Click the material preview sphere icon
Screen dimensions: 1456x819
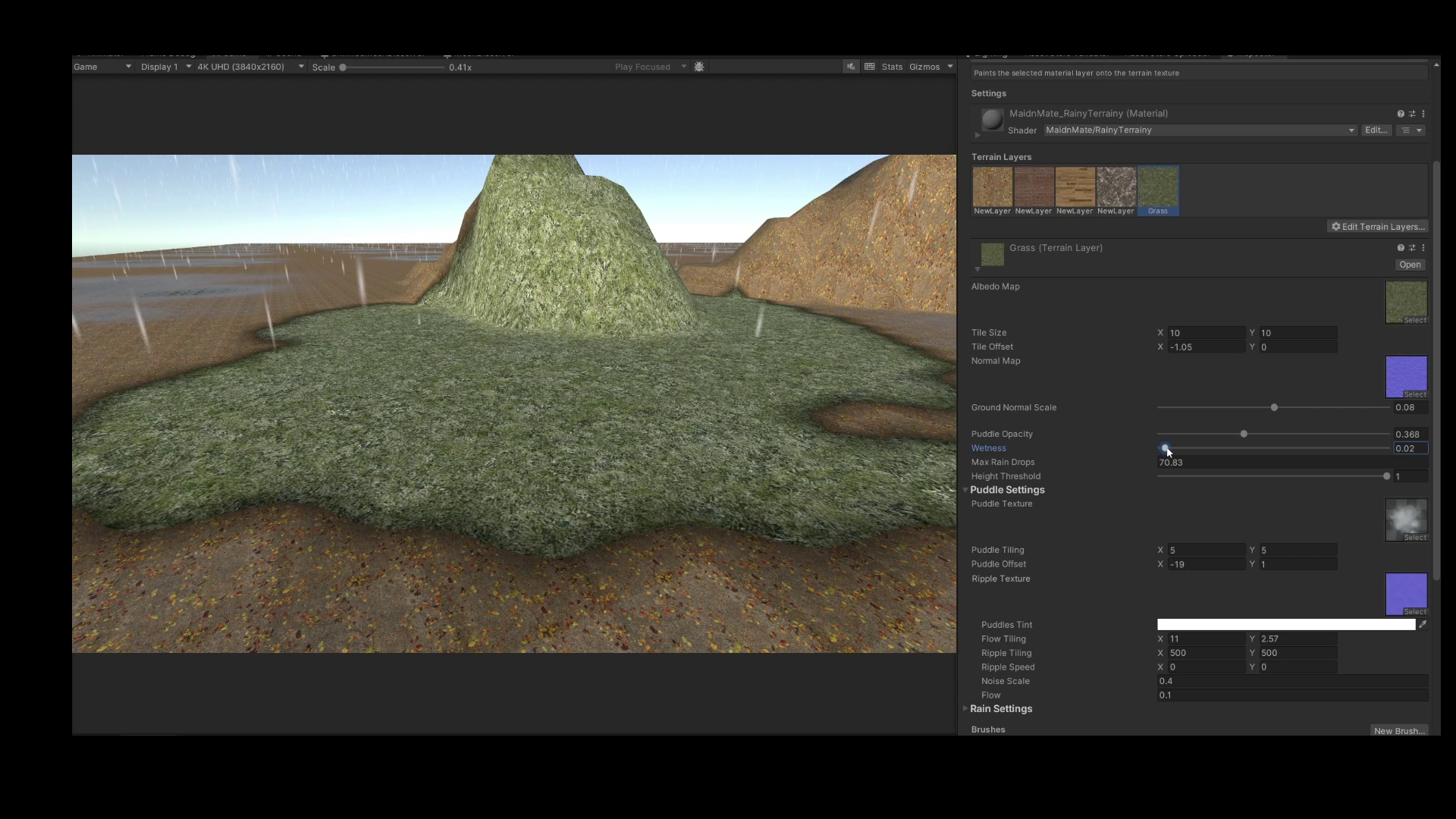(992, 120)
